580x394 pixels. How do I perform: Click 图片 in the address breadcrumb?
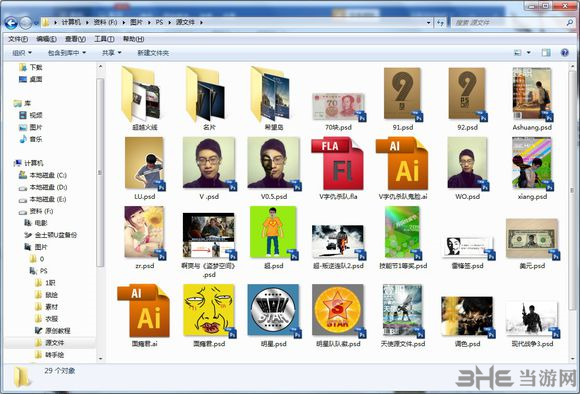click(x=136, y=23)
